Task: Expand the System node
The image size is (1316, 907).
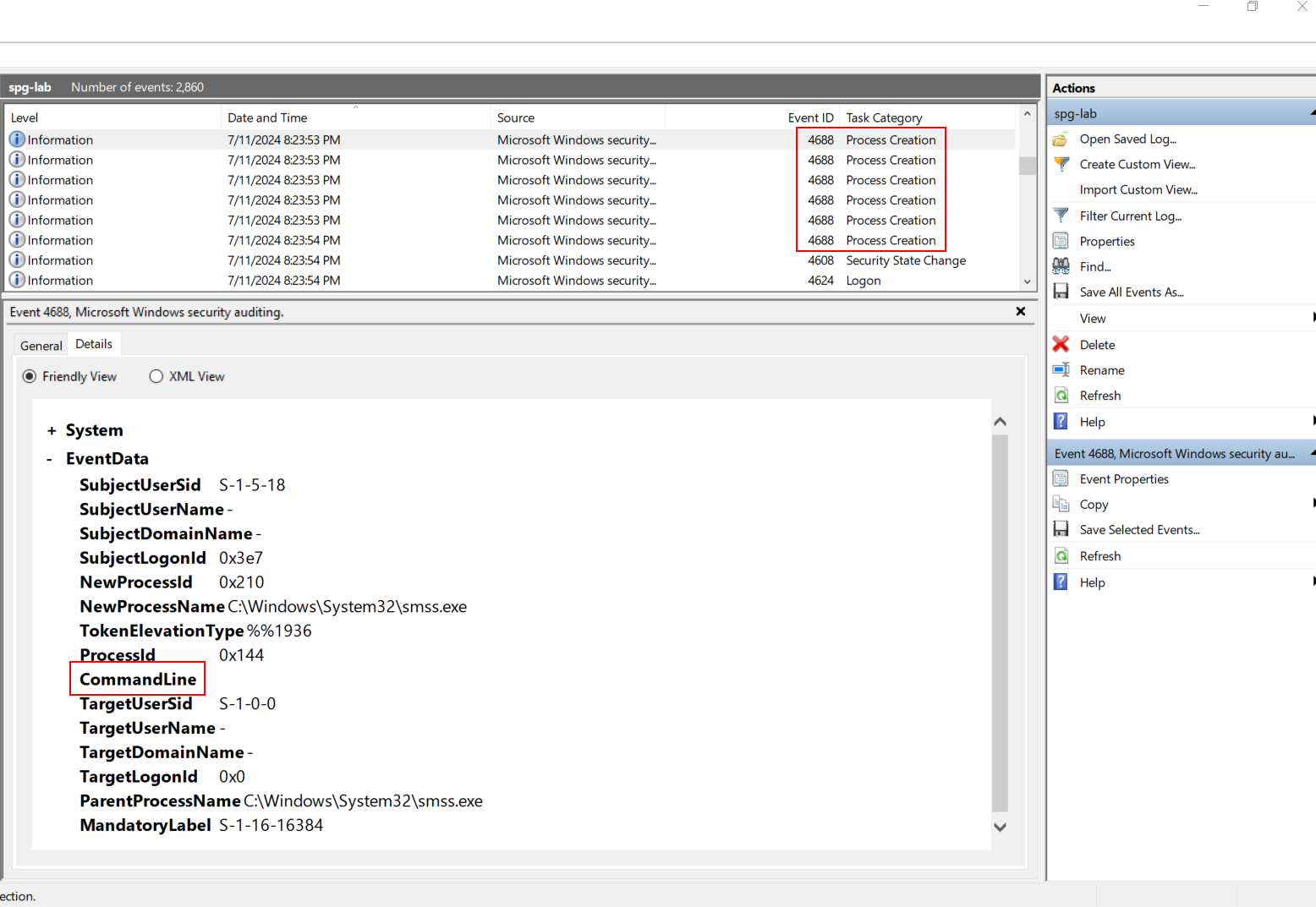Action: click(52, 431)
